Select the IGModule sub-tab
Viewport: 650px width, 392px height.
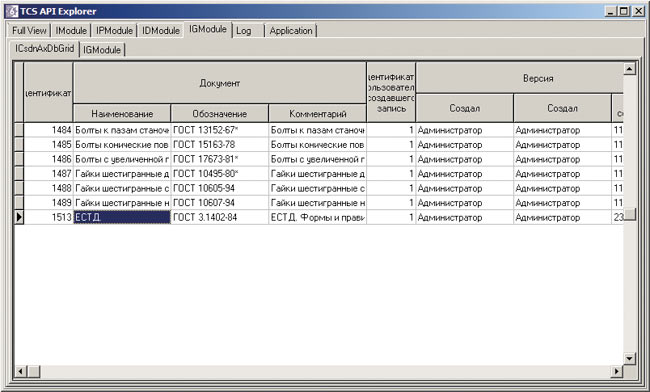[102, 50]
